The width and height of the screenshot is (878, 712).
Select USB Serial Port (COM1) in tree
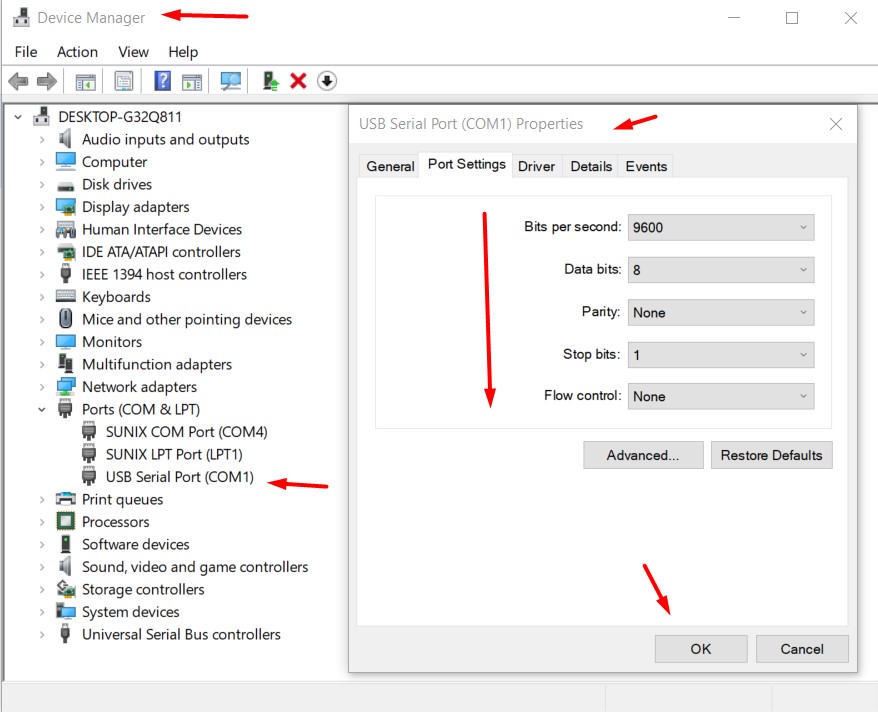tap(179, 477)
